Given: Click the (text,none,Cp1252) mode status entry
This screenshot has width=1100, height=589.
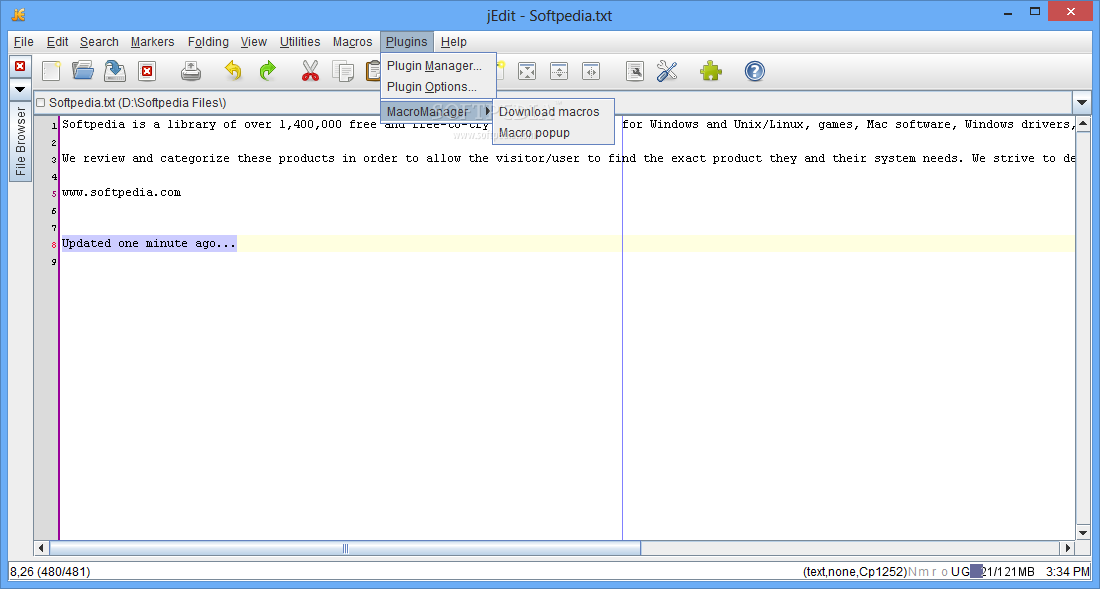Looking at the screenshot, I should pos(854,571).
